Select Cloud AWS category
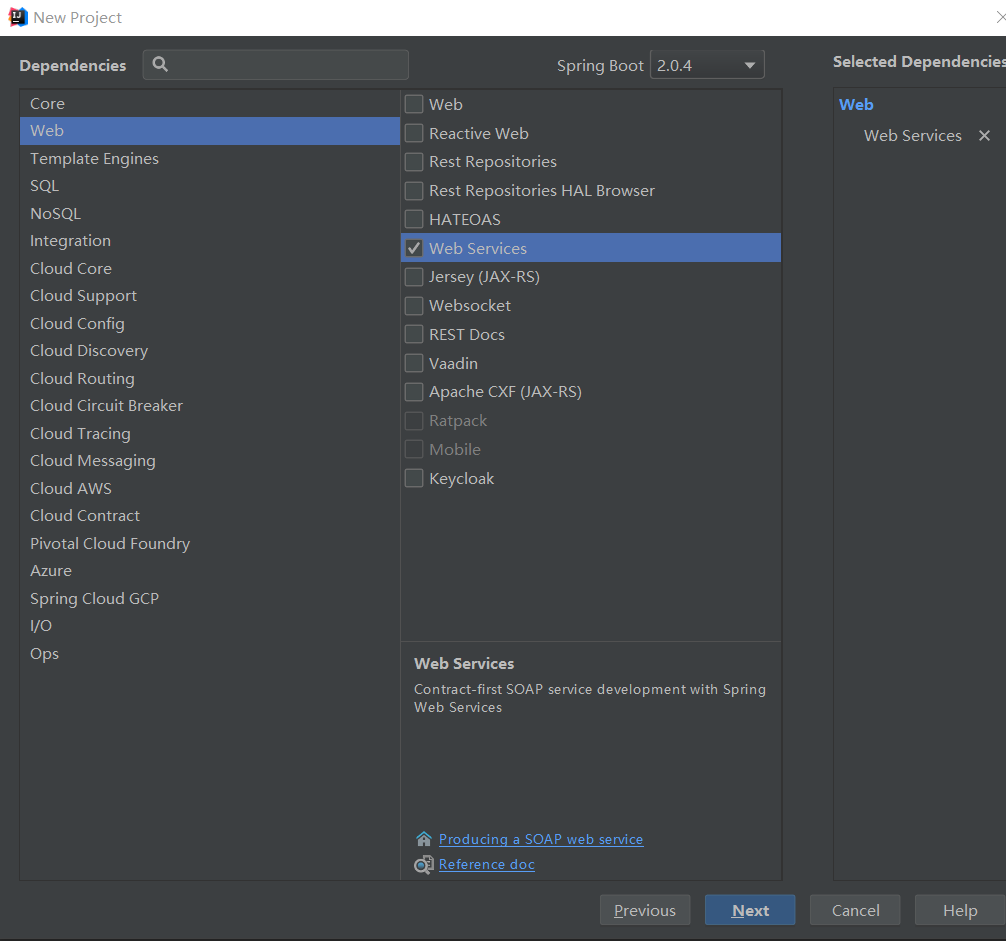The width and height of the screenshot is (1006, 941). click(210, 488)
